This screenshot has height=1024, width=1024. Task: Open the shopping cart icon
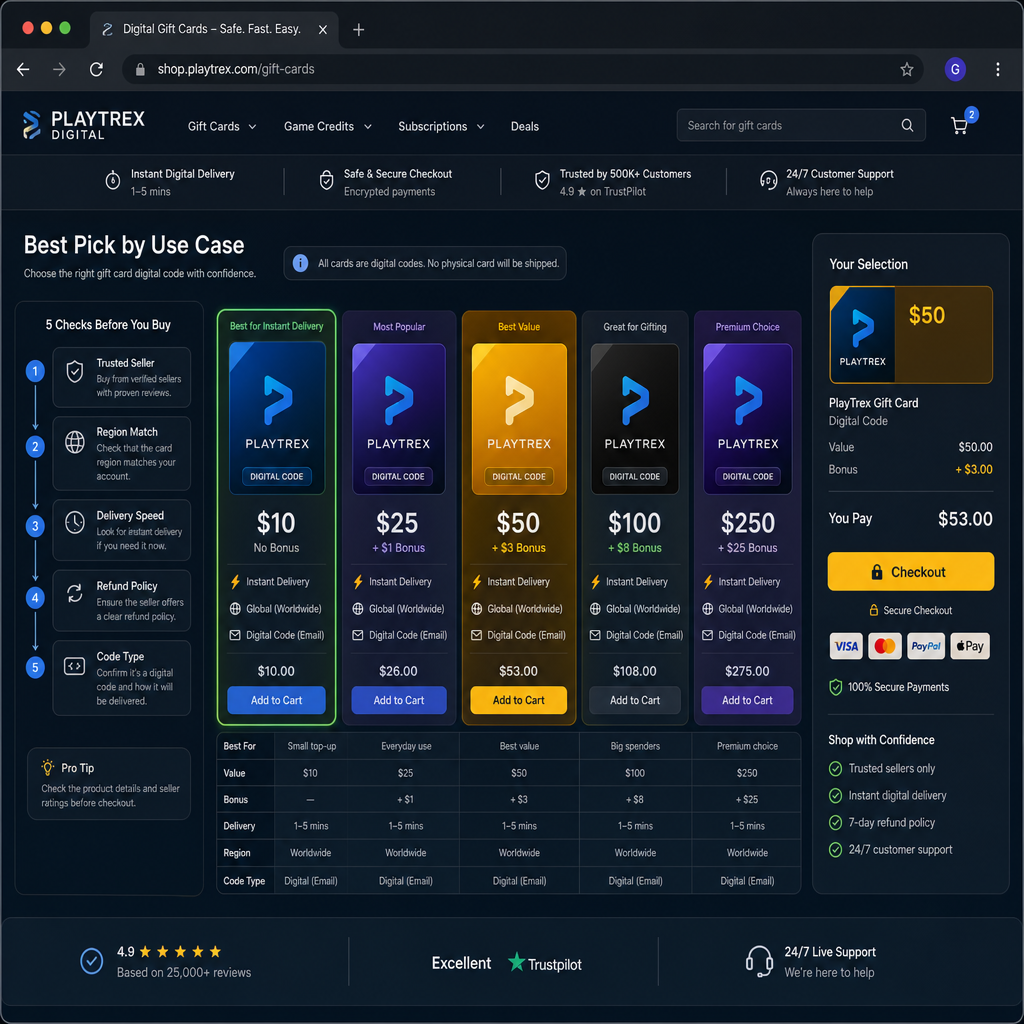point(959,125)
